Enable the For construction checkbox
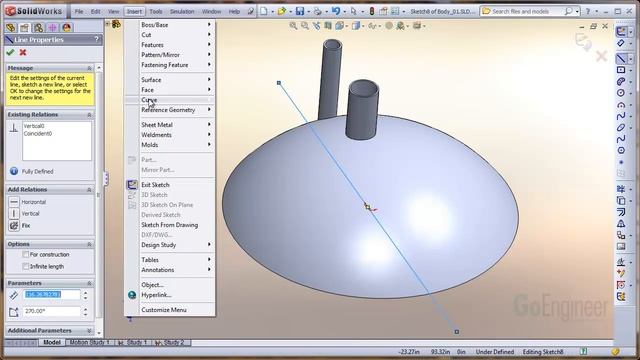 26,254
